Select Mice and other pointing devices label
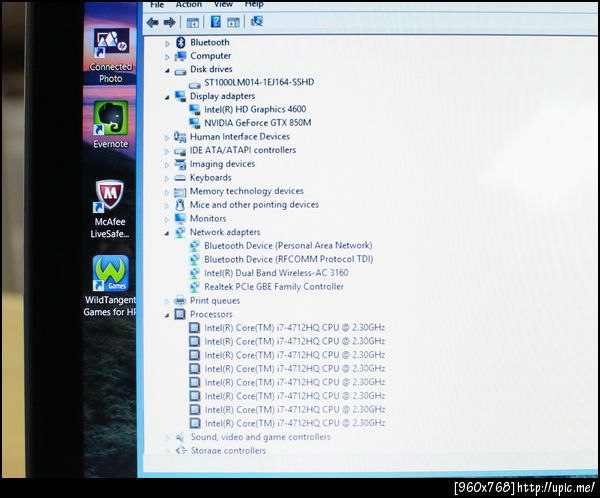The height and width of the screenshot is (498, 600). pos(254,205)
